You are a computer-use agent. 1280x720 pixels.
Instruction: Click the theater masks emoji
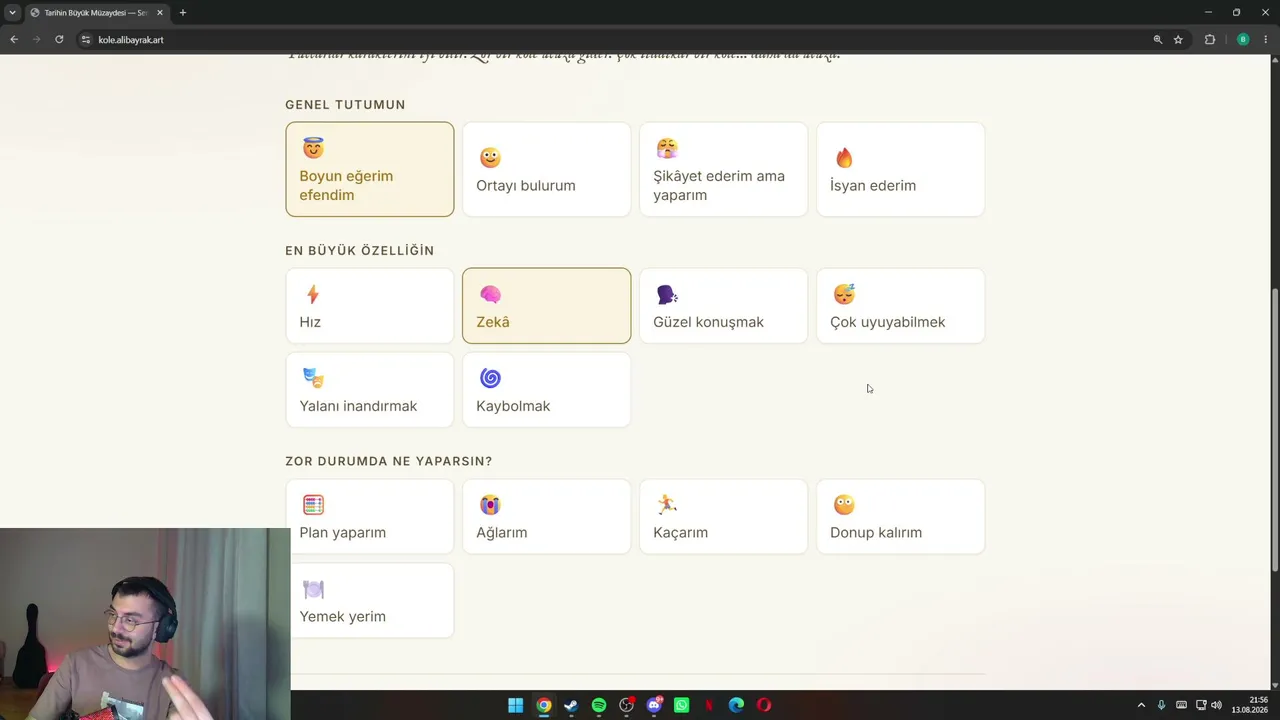313,378
